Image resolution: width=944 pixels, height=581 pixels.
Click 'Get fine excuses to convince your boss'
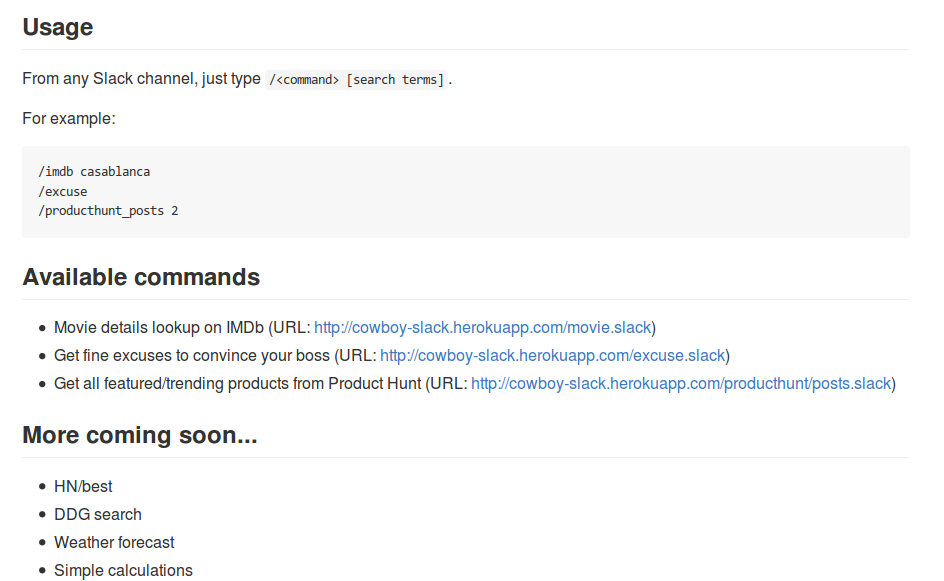(192, 356)
